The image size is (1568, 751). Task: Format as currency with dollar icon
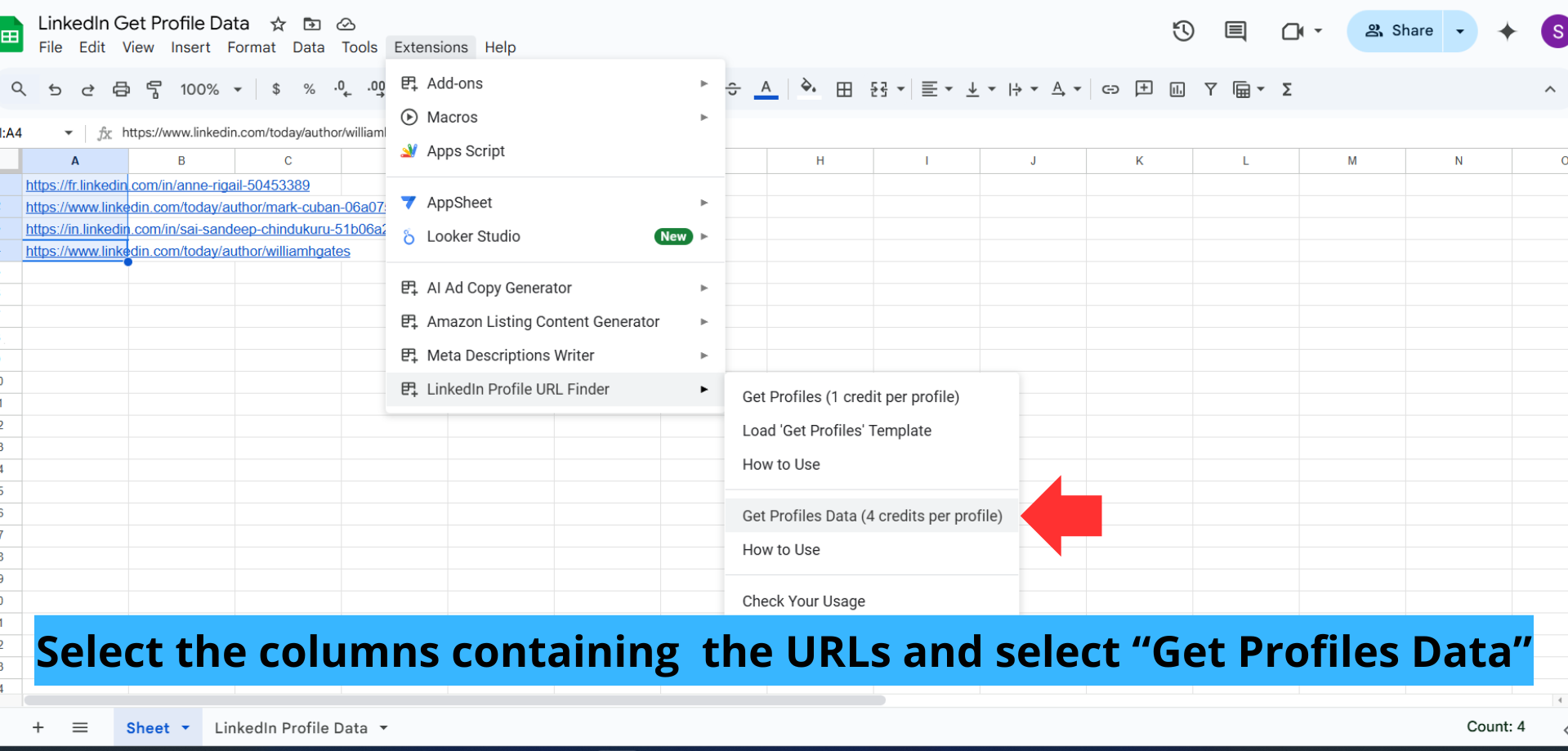[276, 89]
